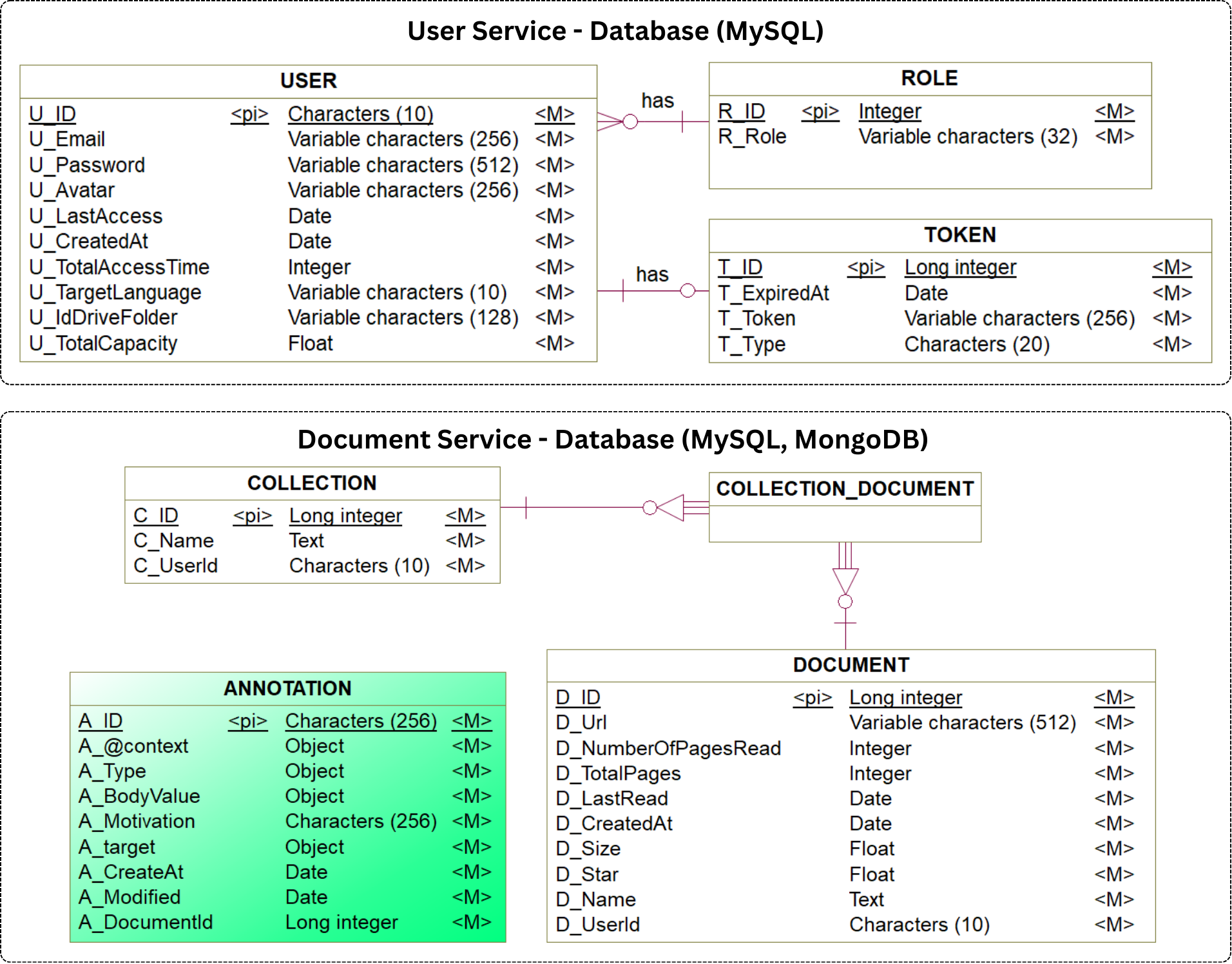
Task: Click the Characters (10) type of U_ID
Action: (360, 114)
